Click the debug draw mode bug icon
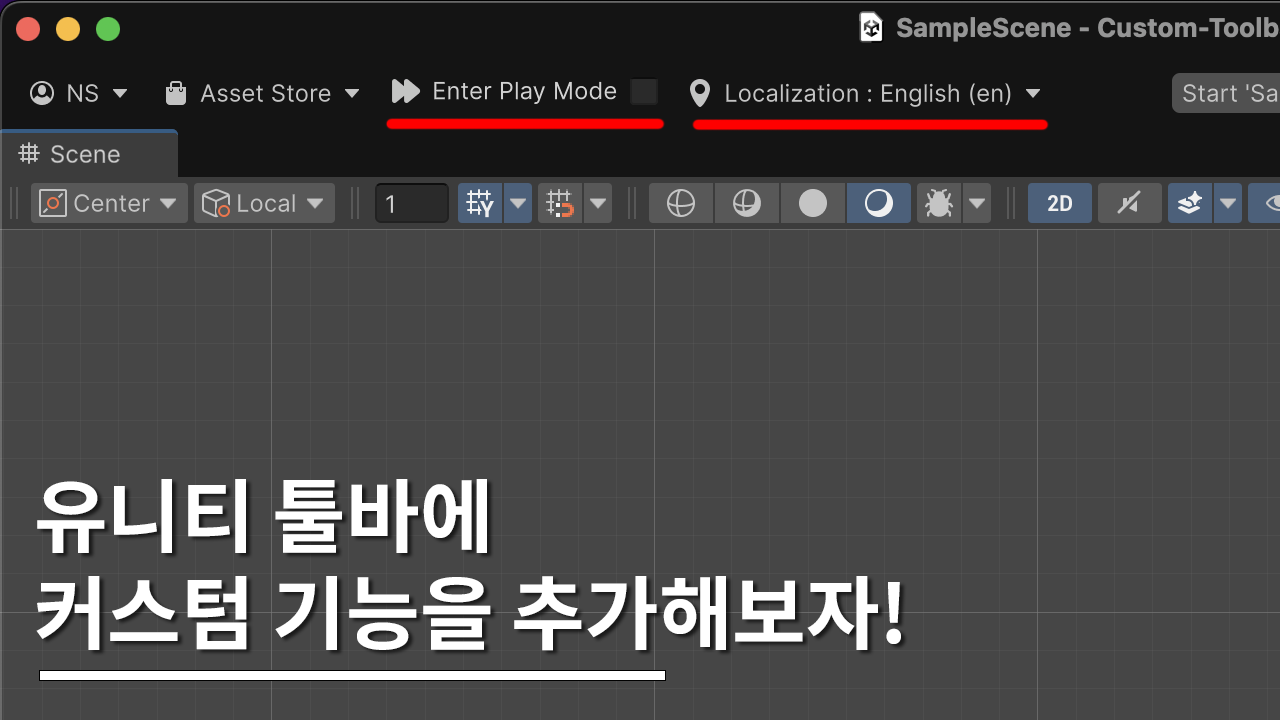Viewport: 1280px width, 720px height. pyautogui.click(x=939, y=203)
